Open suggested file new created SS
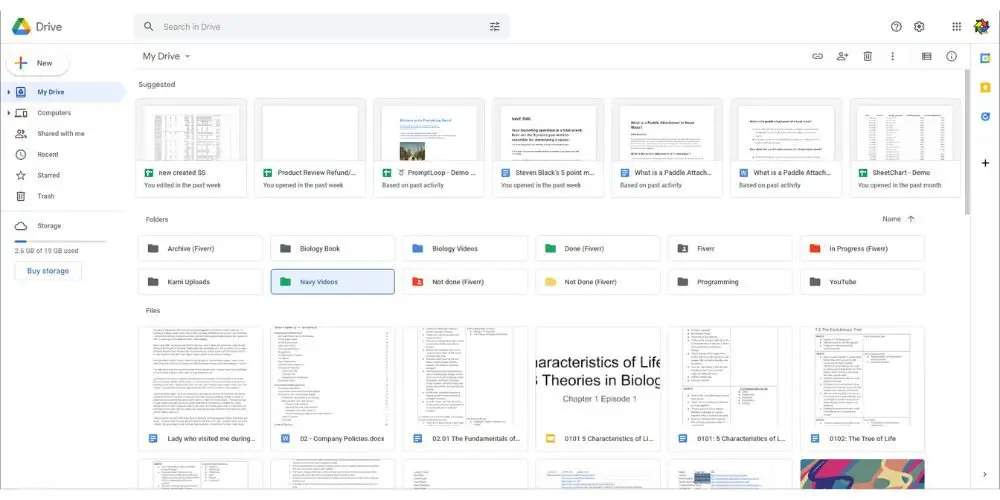This screenshot has height=500, width=1000. pyautogui.click(x=191, y=147)
